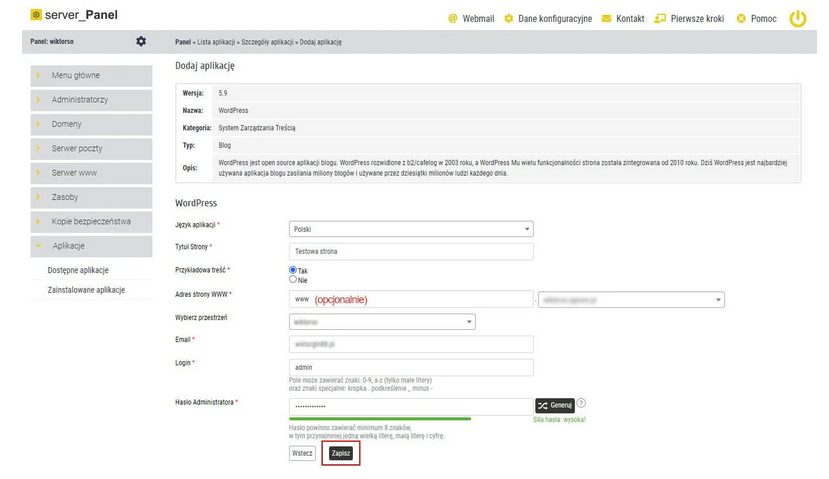The width and height of the screenshot is (829, 479).
Task: Open Kopie bezpieczeństwa sidebar section
Action: (91, 221)
